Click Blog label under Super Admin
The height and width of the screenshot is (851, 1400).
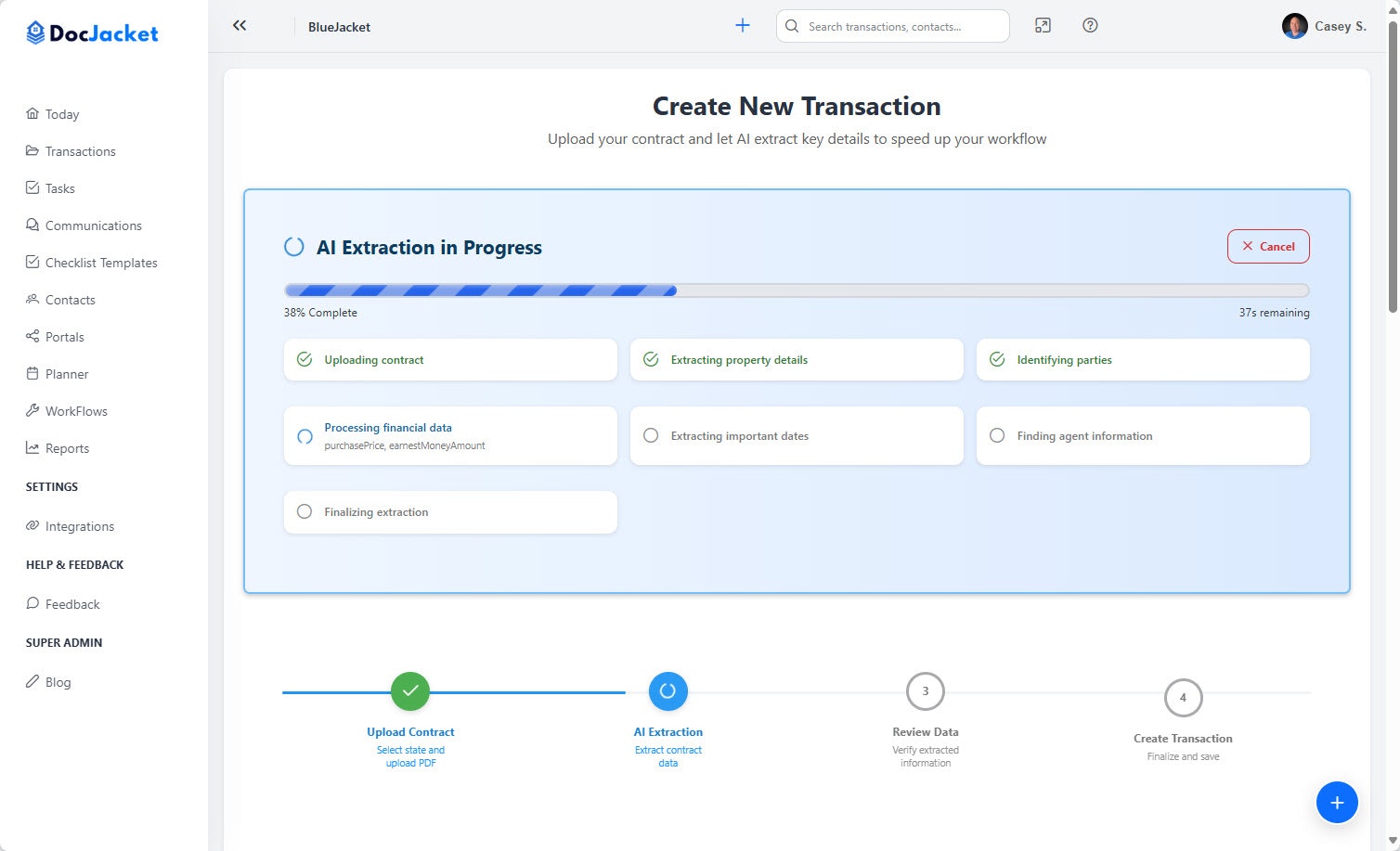58,682
